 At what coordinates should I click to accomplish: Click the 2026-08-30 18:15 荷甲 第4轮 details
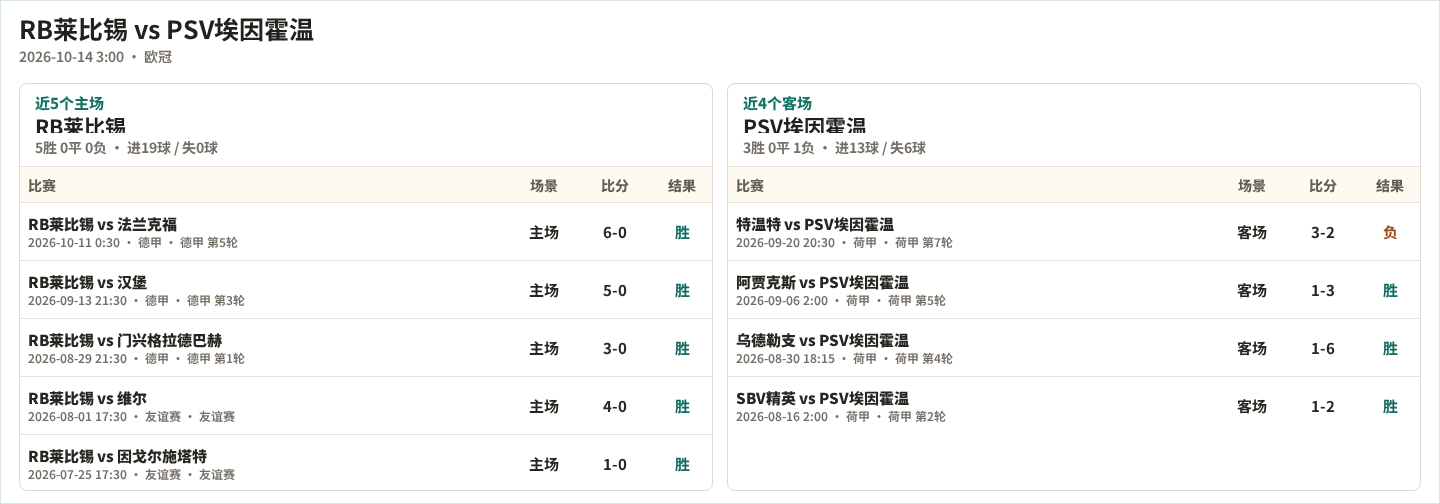[844, 359]
